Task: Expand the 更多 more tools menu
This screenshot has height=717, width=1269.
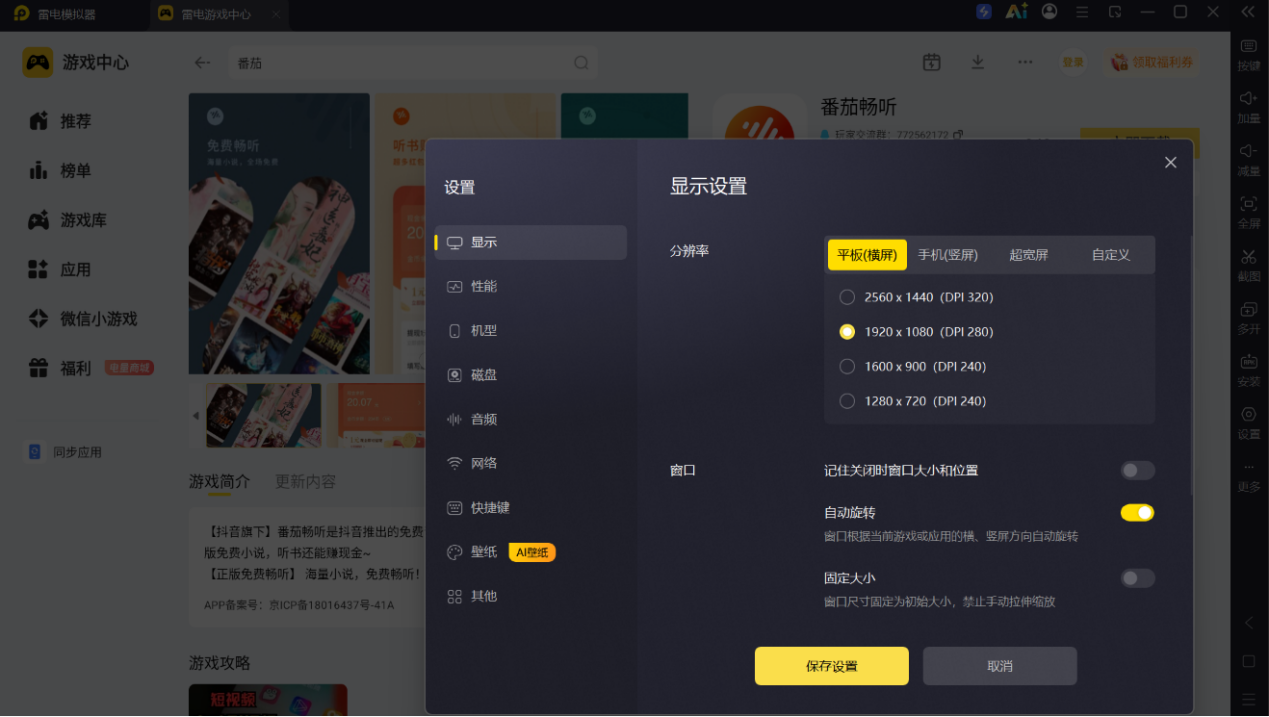Action: click(x=1249, y=476)
